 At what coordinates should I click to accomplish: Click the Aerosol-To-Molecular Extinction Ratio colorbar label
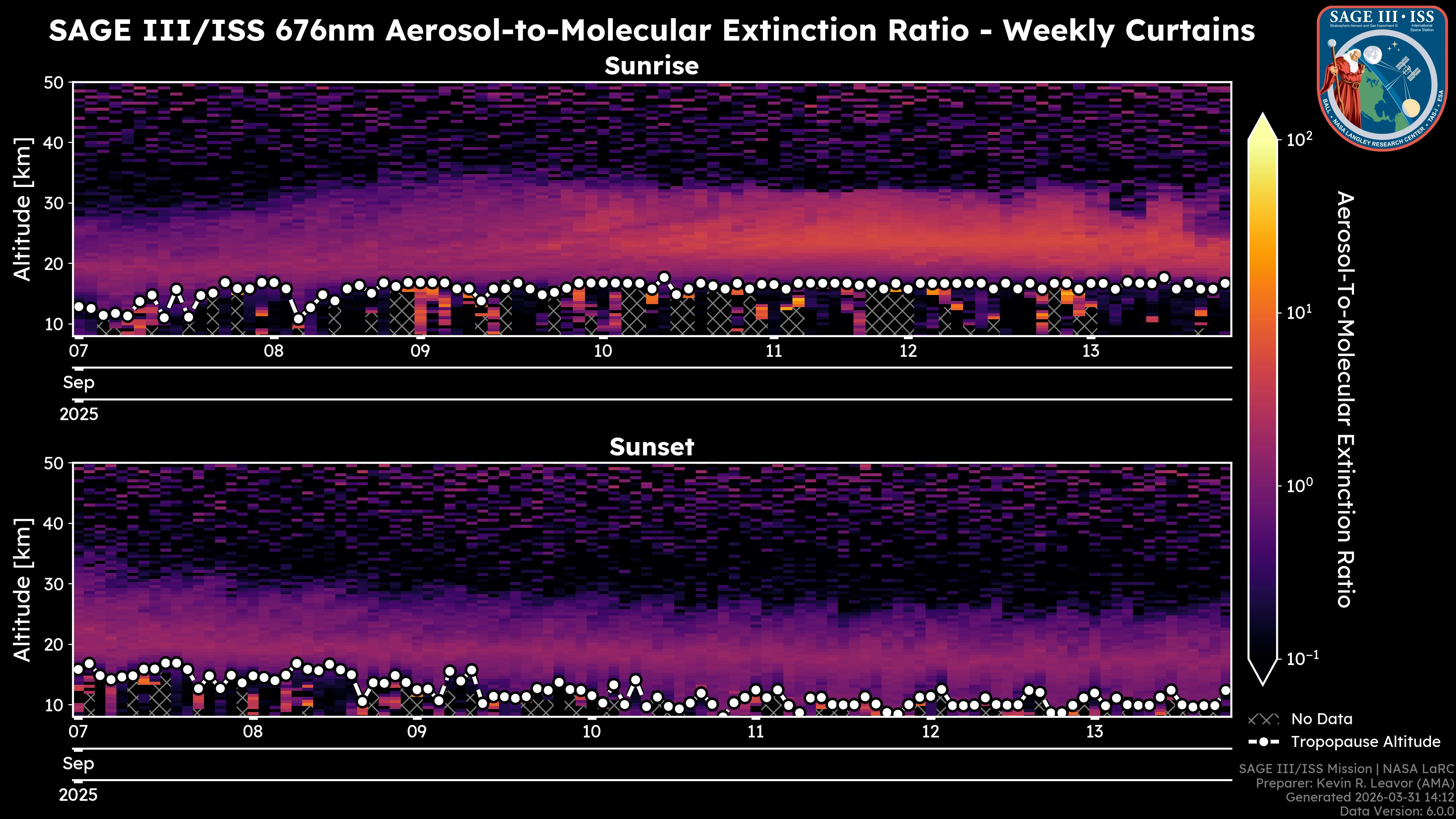[x=1346, y=399]
